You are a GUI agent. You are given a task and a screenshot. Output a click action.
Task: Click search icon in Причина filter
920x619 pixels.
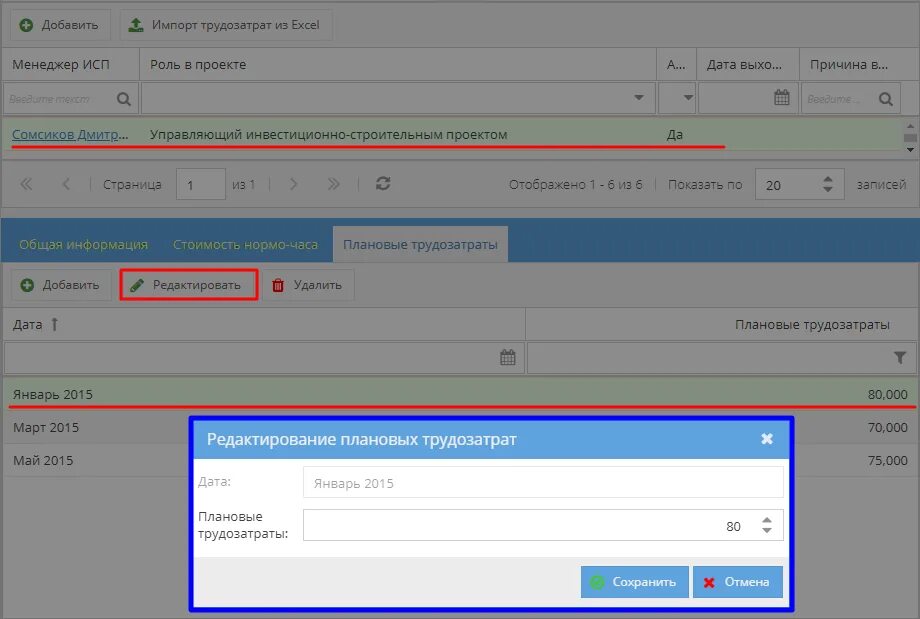click(x=886, y=99)
